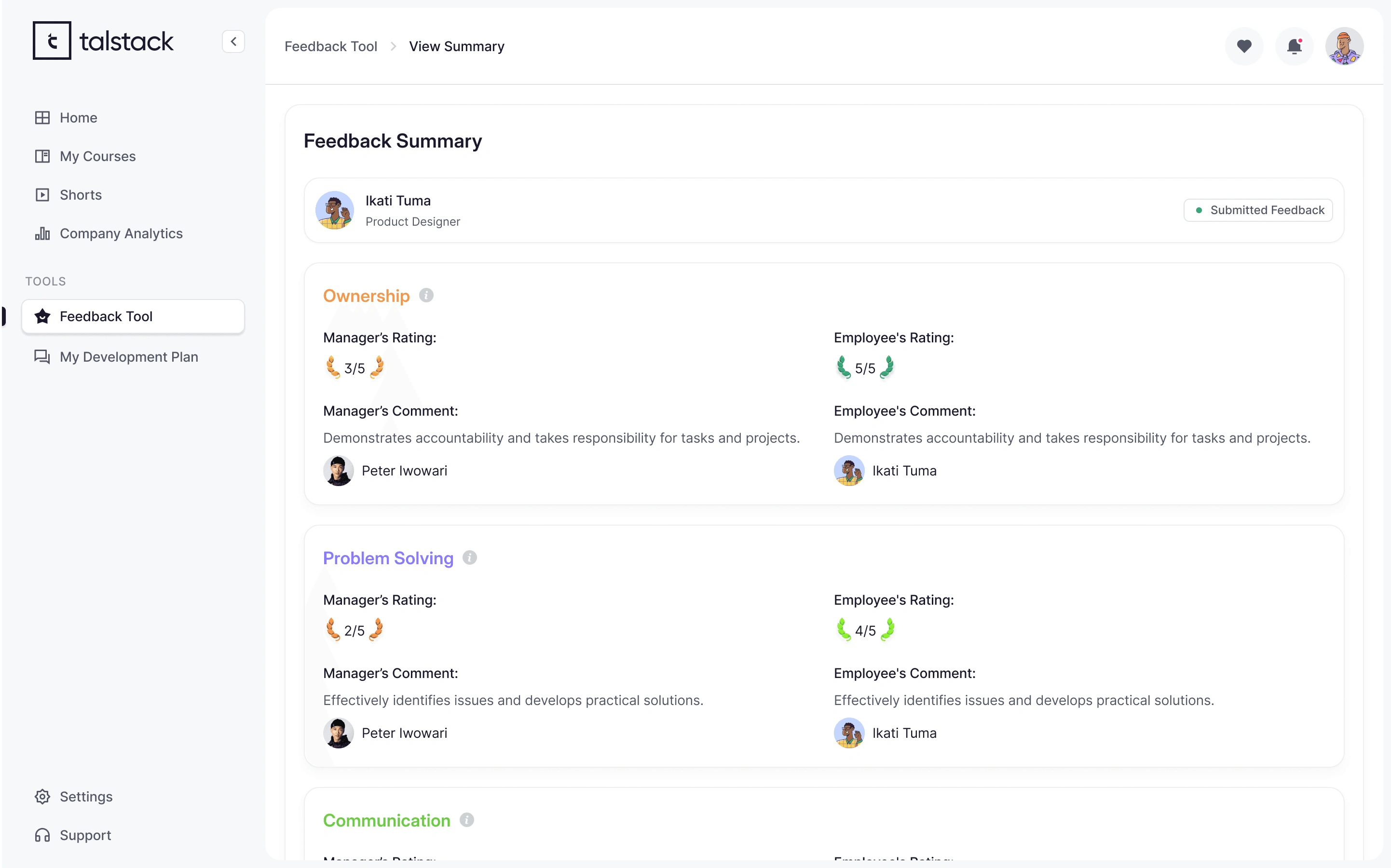Open the notifications bell
The height and width of the screenshot is (868, 1391).
[x=1294, y=46]
